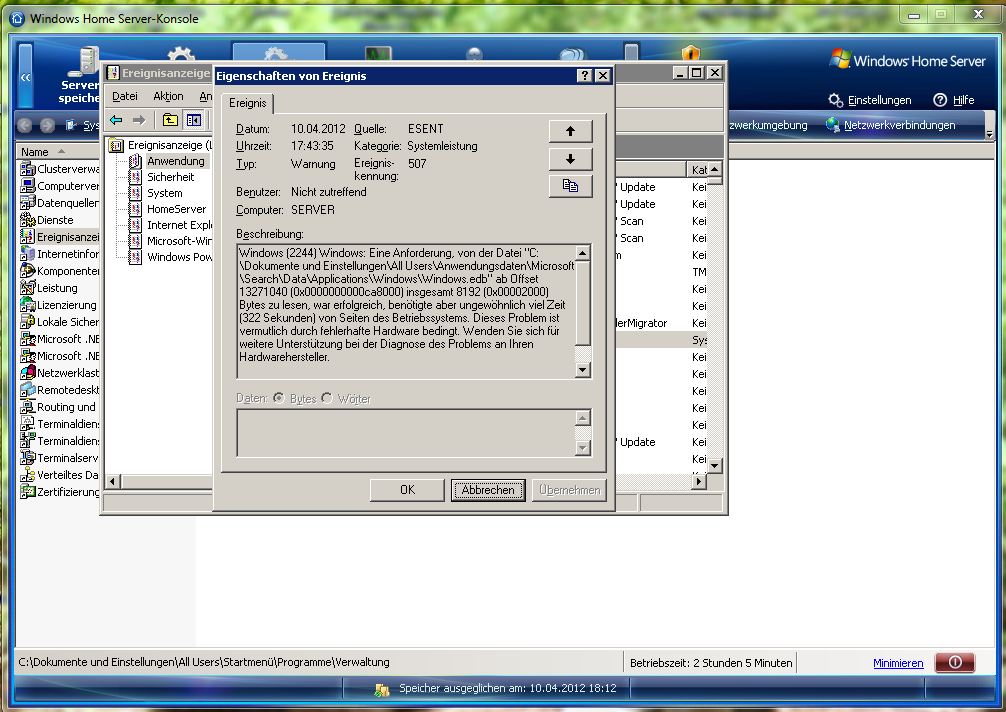
Task: Click the Lokale Sicherheit icon in the Name list
Action: pyautogui.click(x=28, y=322)
